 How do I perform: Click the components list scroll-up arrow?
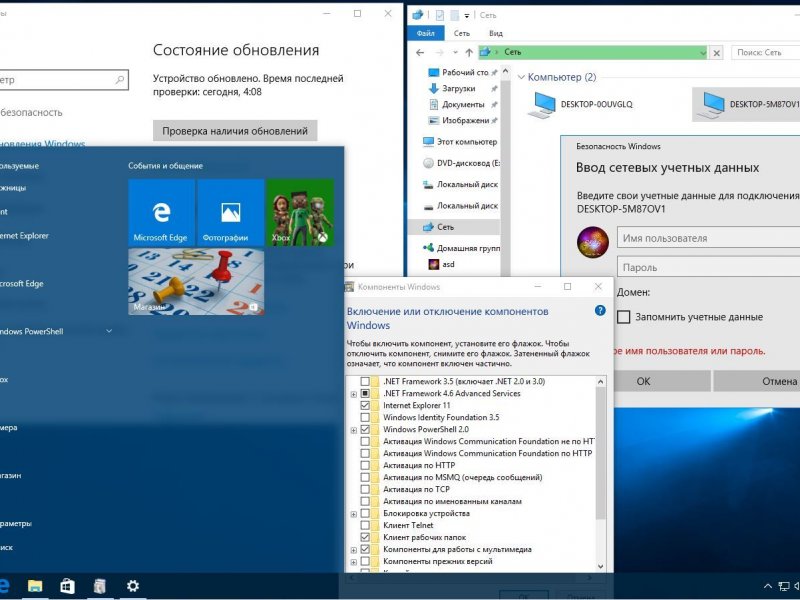click(601, 382)
